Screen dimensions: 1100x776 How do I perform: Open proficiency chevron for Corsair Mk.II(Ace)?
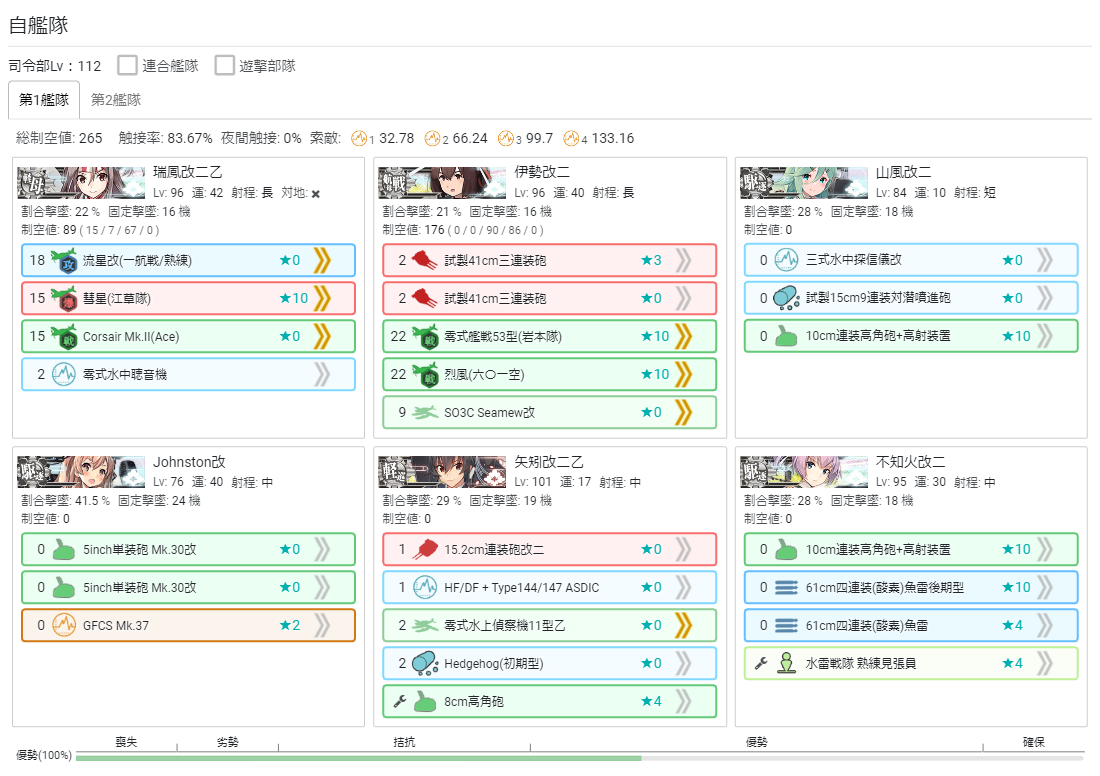[x=322, y=336]
